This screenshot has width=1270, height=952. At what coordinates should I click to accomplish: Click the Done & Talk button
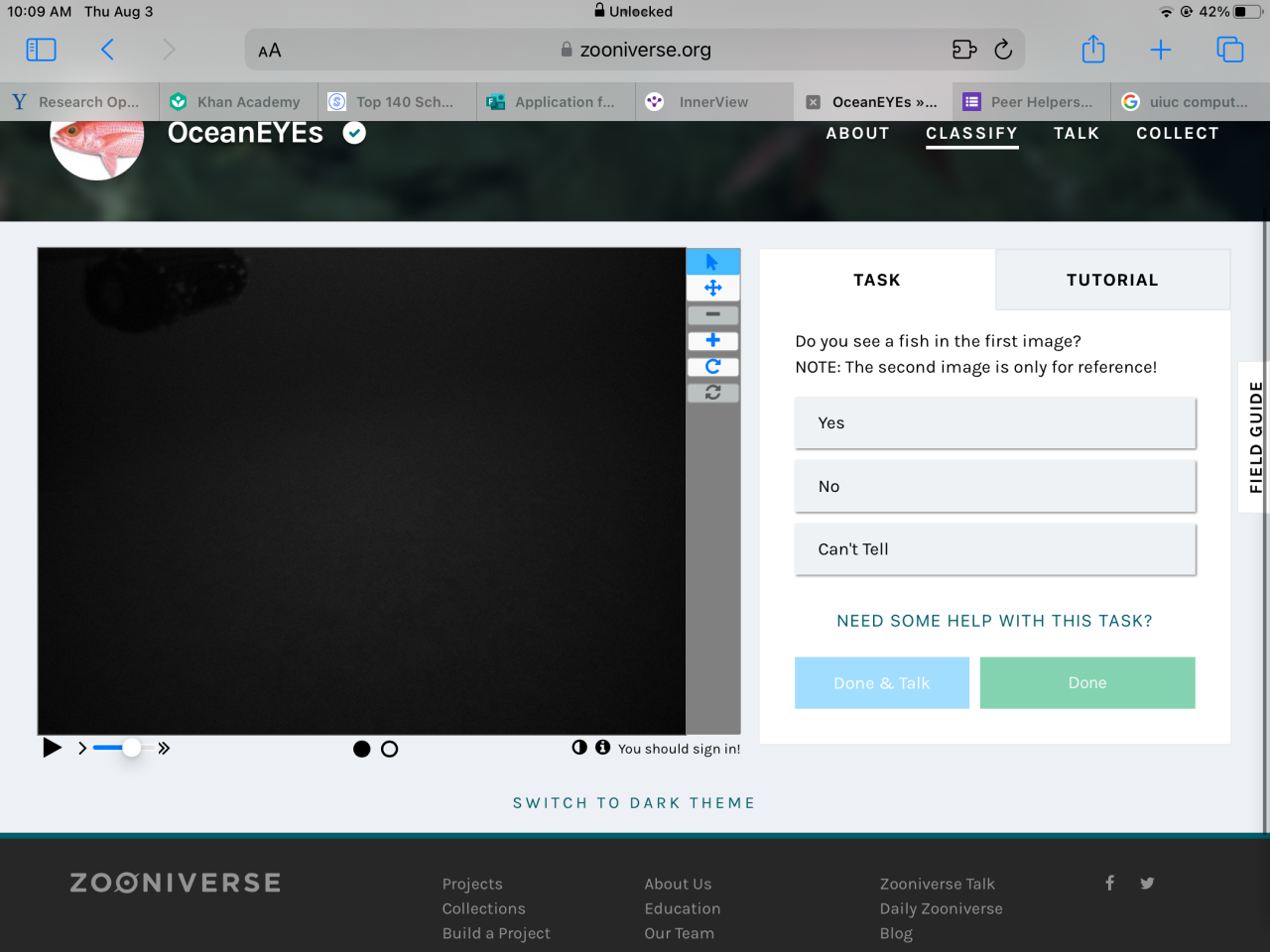tap(882, 682)
